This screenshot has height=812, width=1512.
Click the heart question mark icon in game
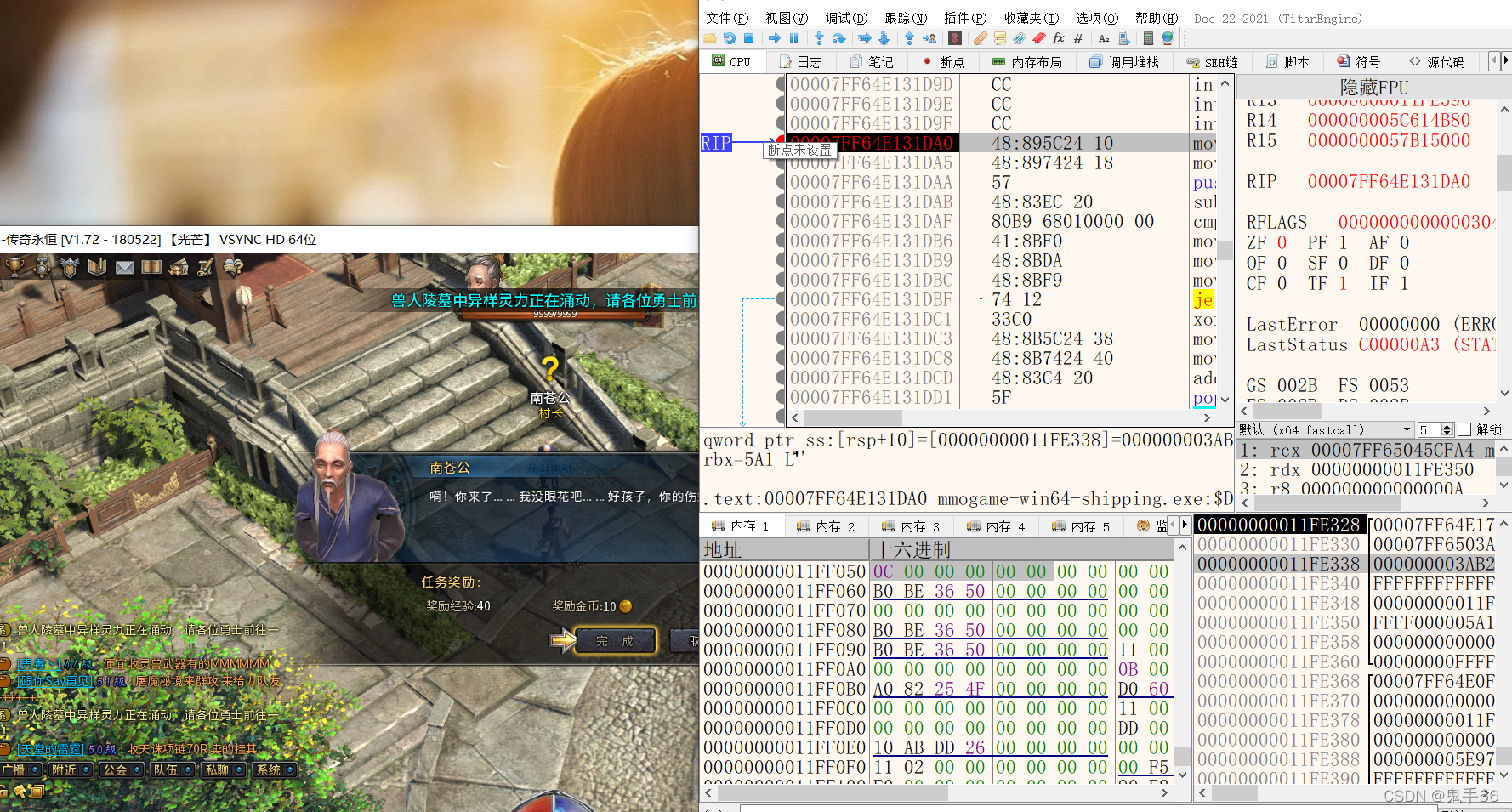point(233,268)
